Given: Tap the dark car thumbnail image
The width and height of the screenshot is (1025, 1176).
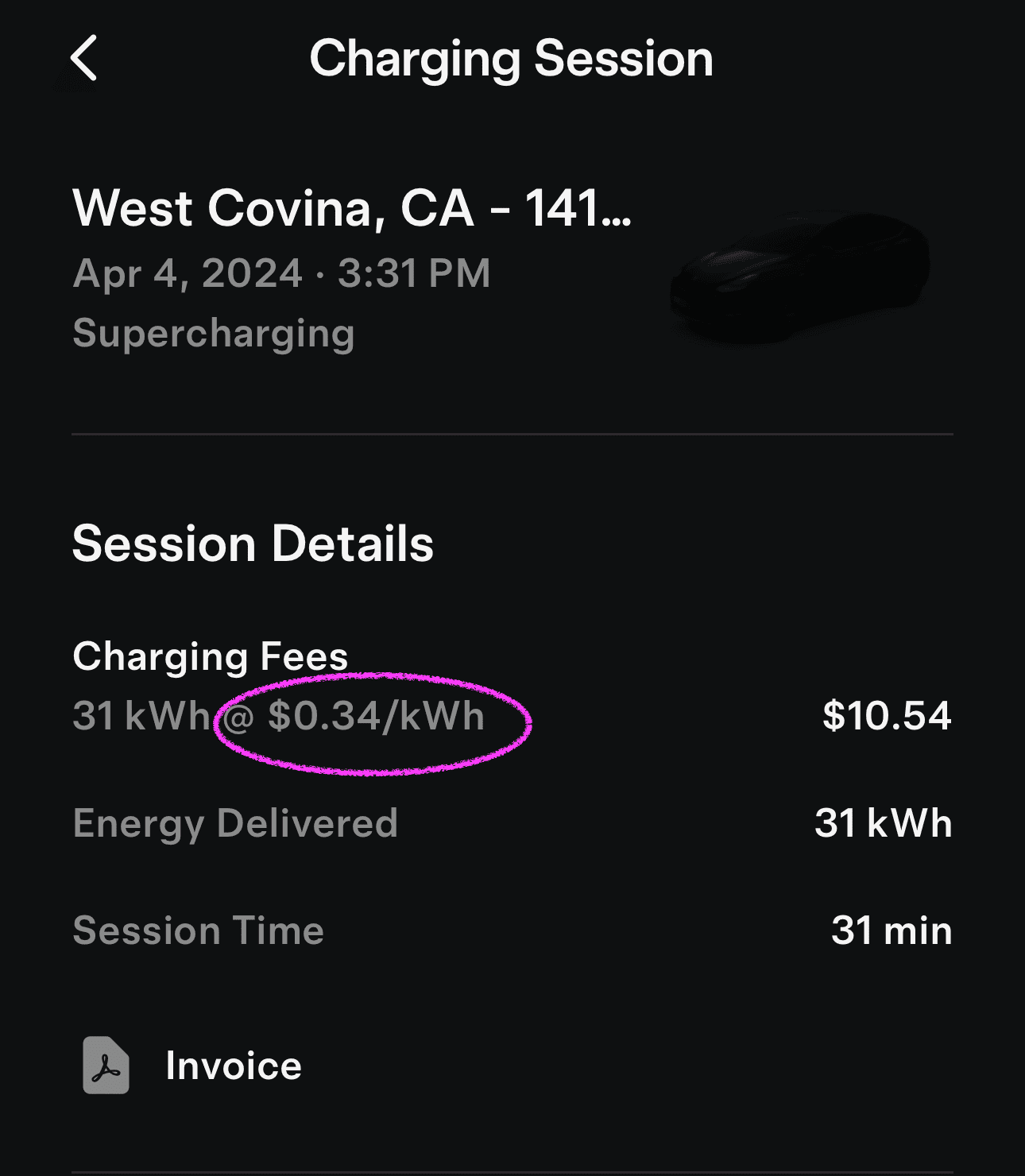Looking at the screenshot, I should (x=799, y=276).
